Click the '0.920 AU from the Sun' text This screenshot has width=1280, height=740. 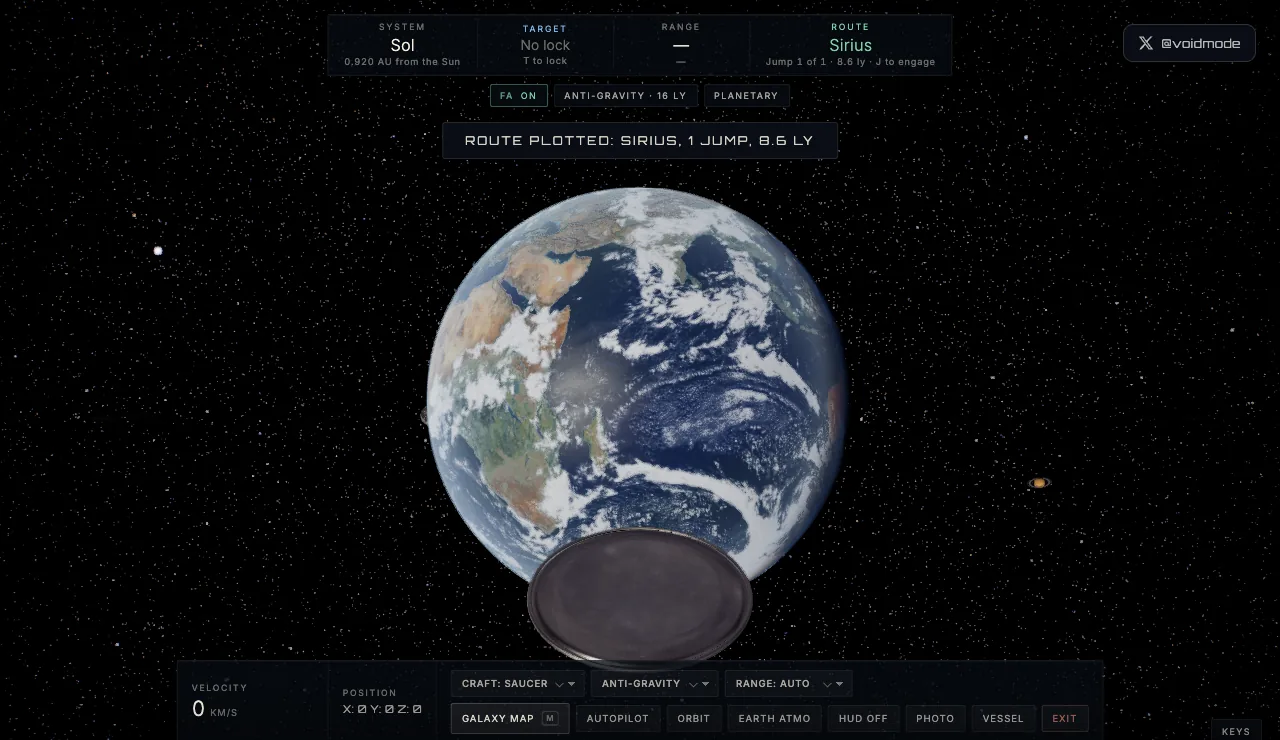pyautogui.click(x=403, y=62)
